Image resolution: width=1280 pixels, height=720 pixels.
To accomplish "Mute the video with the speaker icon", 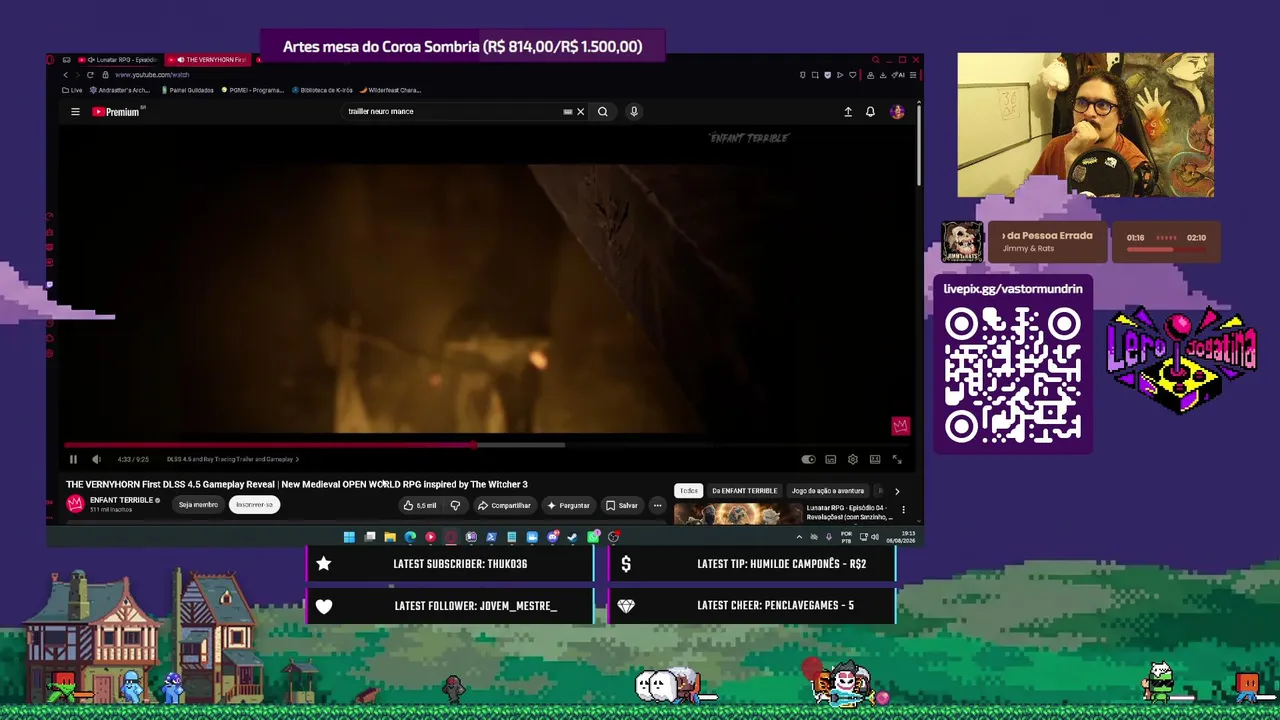I will click(96, 459).
